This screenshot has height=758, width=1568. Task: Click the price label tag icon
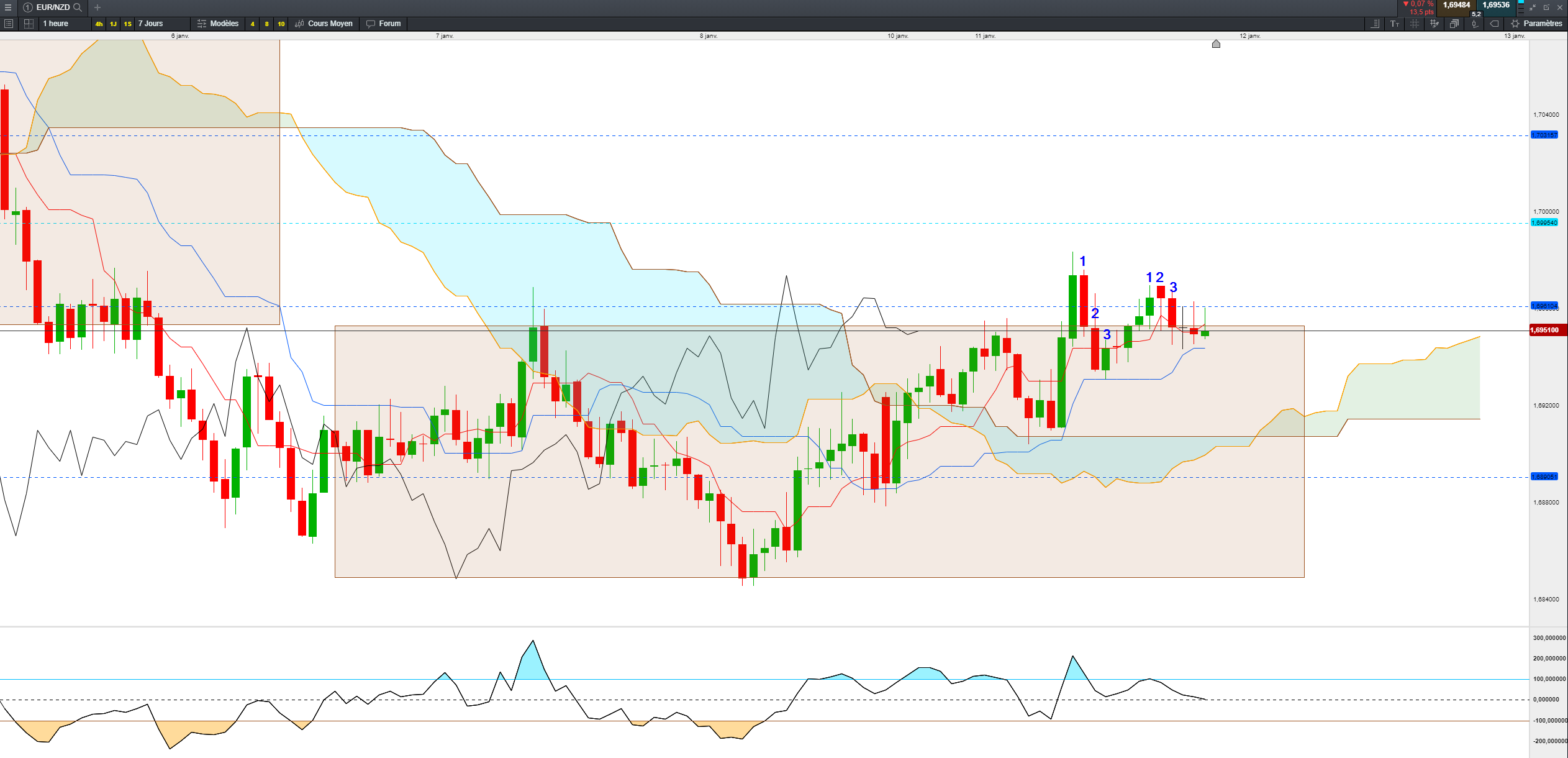coord(1494,24)
